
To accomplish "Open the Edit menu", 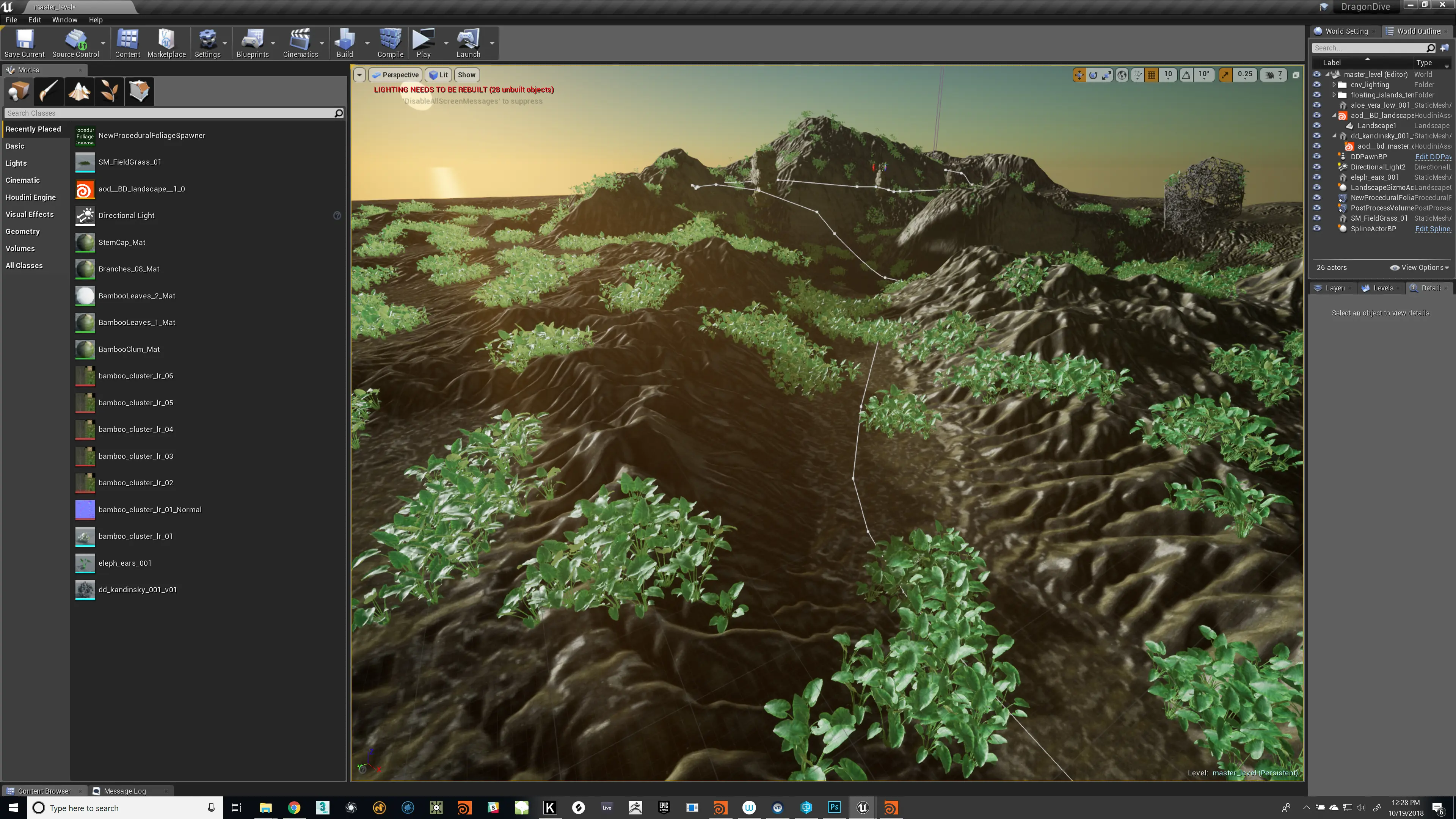I will [x=35, y=19].
